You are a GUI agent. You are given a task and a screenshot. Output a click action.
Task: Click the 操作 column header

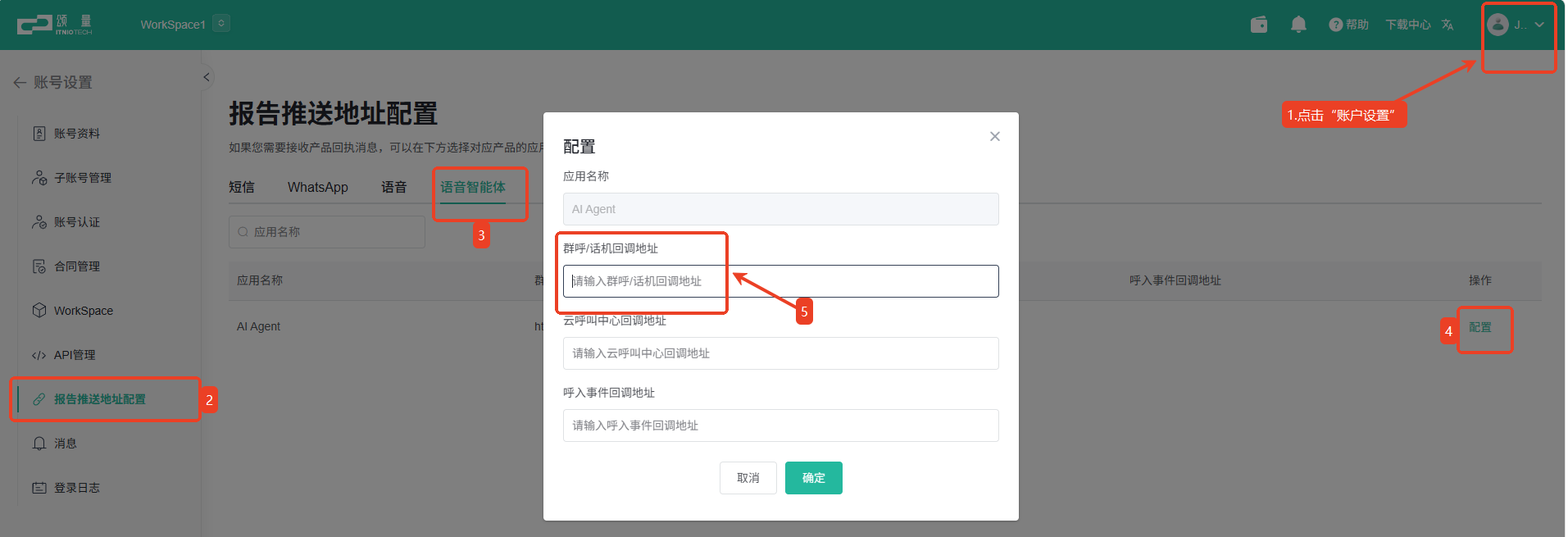coord(1480,280)
